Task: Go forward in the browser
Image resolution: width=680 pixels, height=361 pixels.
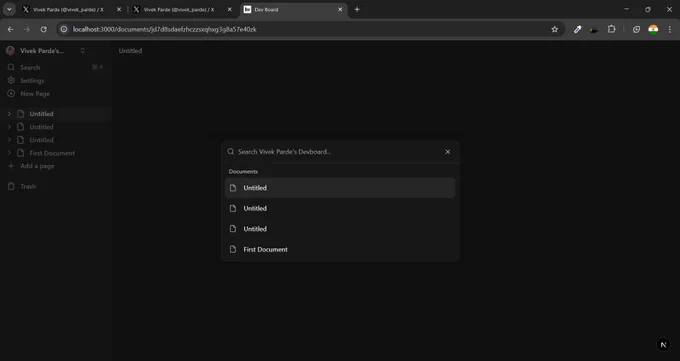Action: click(27, 30)
